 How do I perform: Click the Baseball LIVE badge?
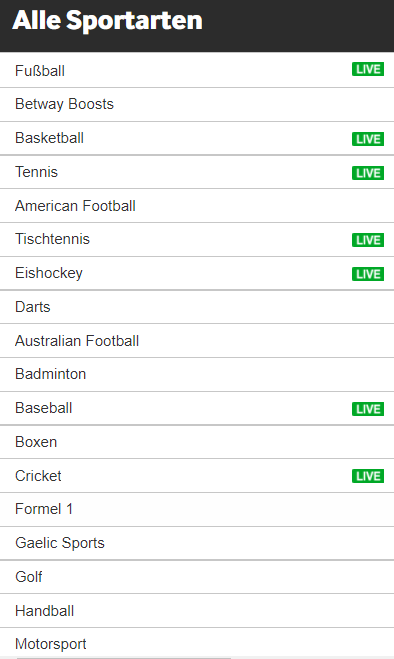coord(368,409)
